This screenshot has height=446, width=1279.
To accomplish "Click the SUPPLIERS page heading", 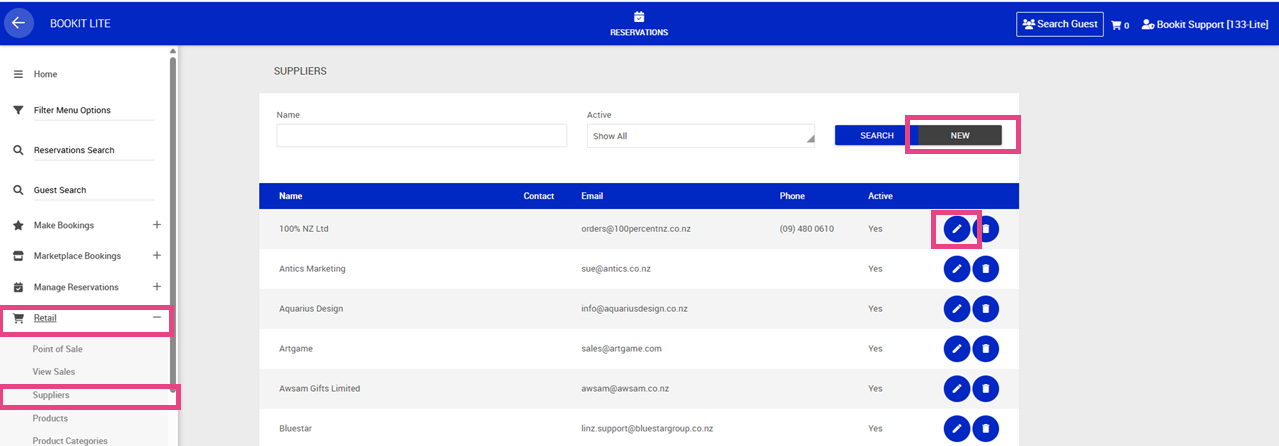I will click(x=300, y=72).
